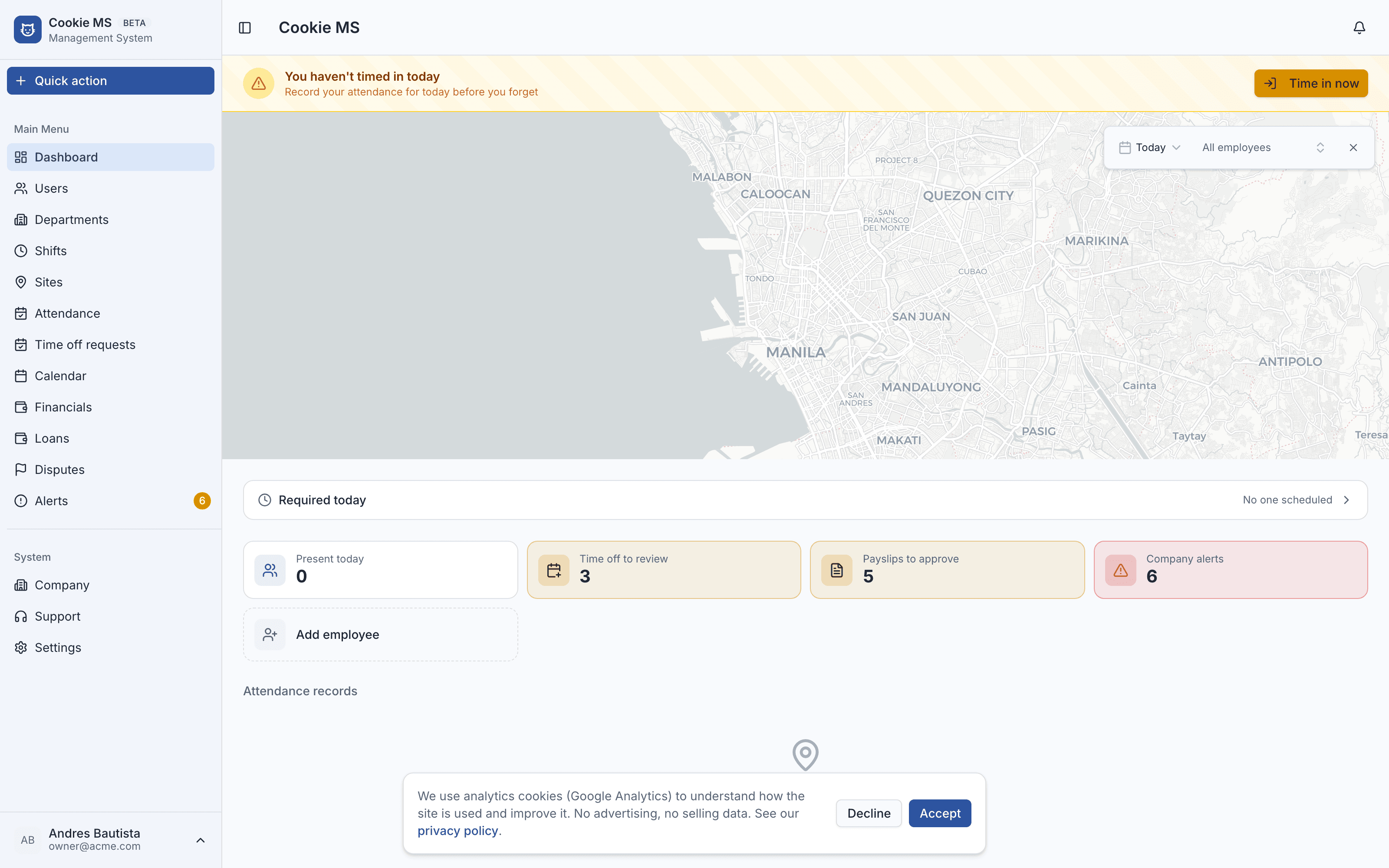Click the owner@acme.com email text

(95, 846)
